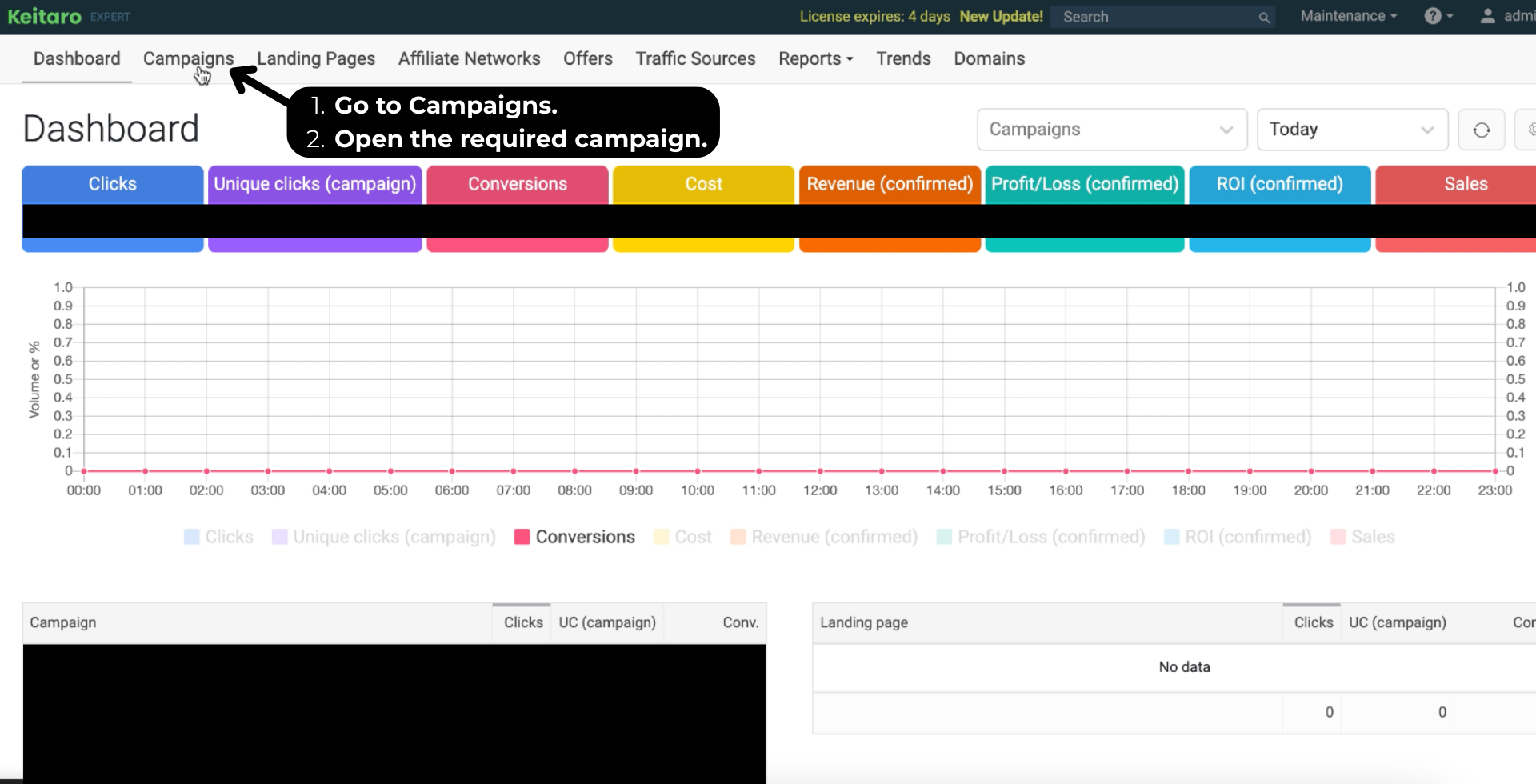Toggle ROI (confirmed) legend item

coord(1238,537)
